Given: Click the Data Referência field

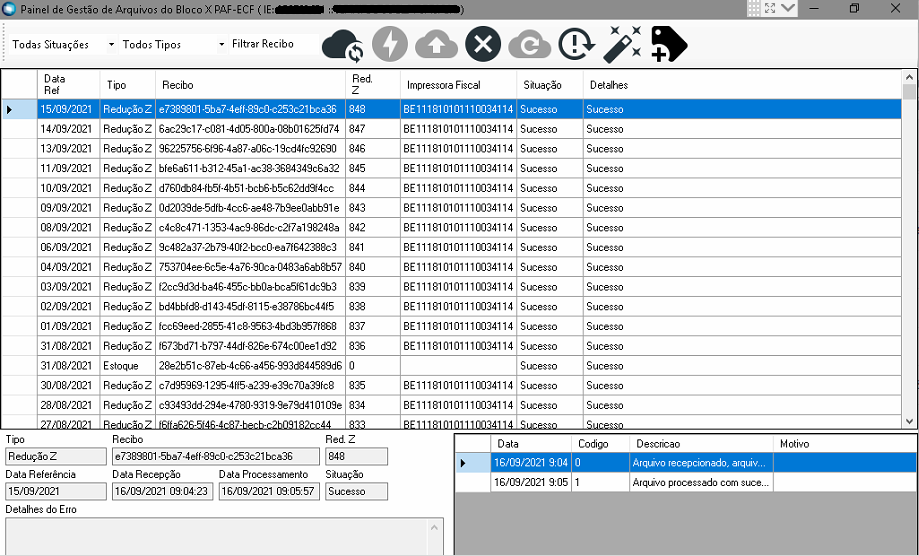Looking at the screenshot, I should 56,492.
